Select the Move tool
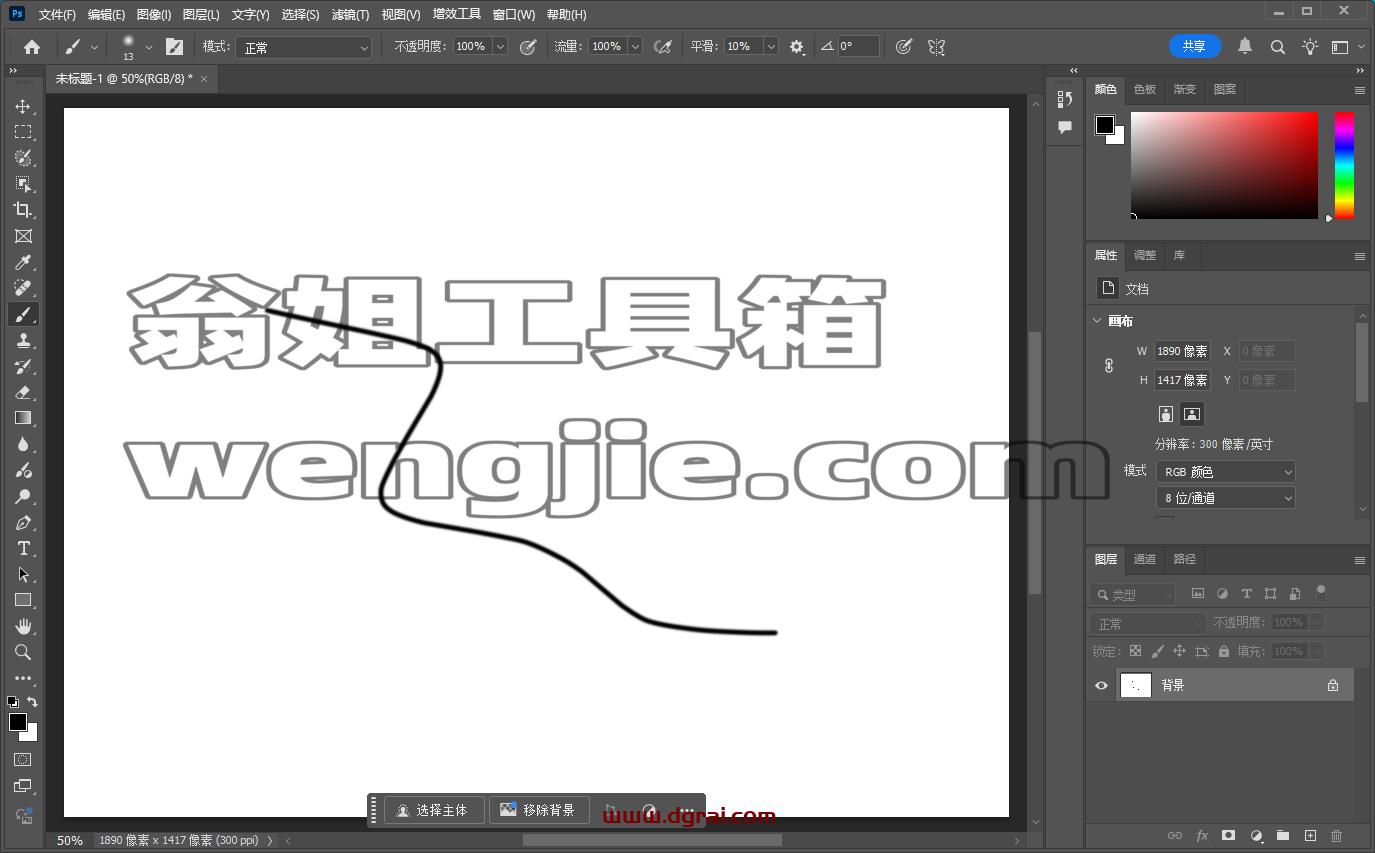The image size is (1375, 853). pyautogui.click(x=23, y=106)
